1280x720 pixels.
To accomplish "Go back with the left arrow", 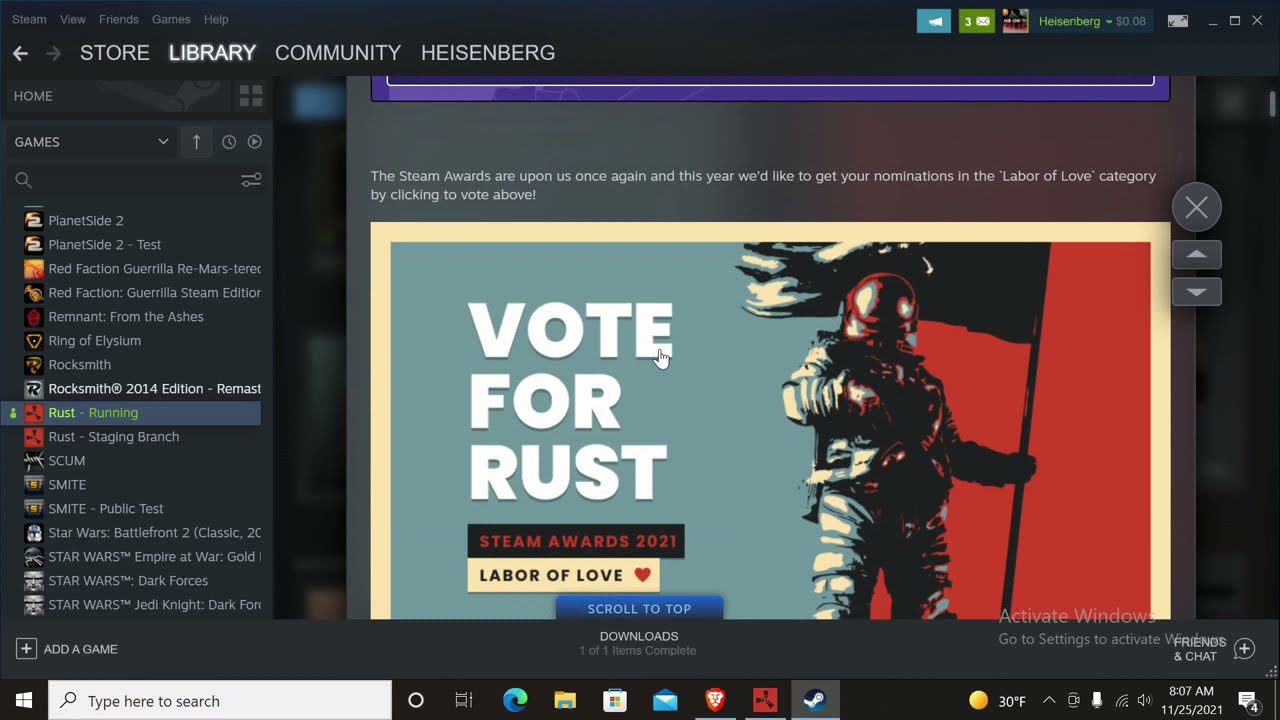I will pos(20,53).
